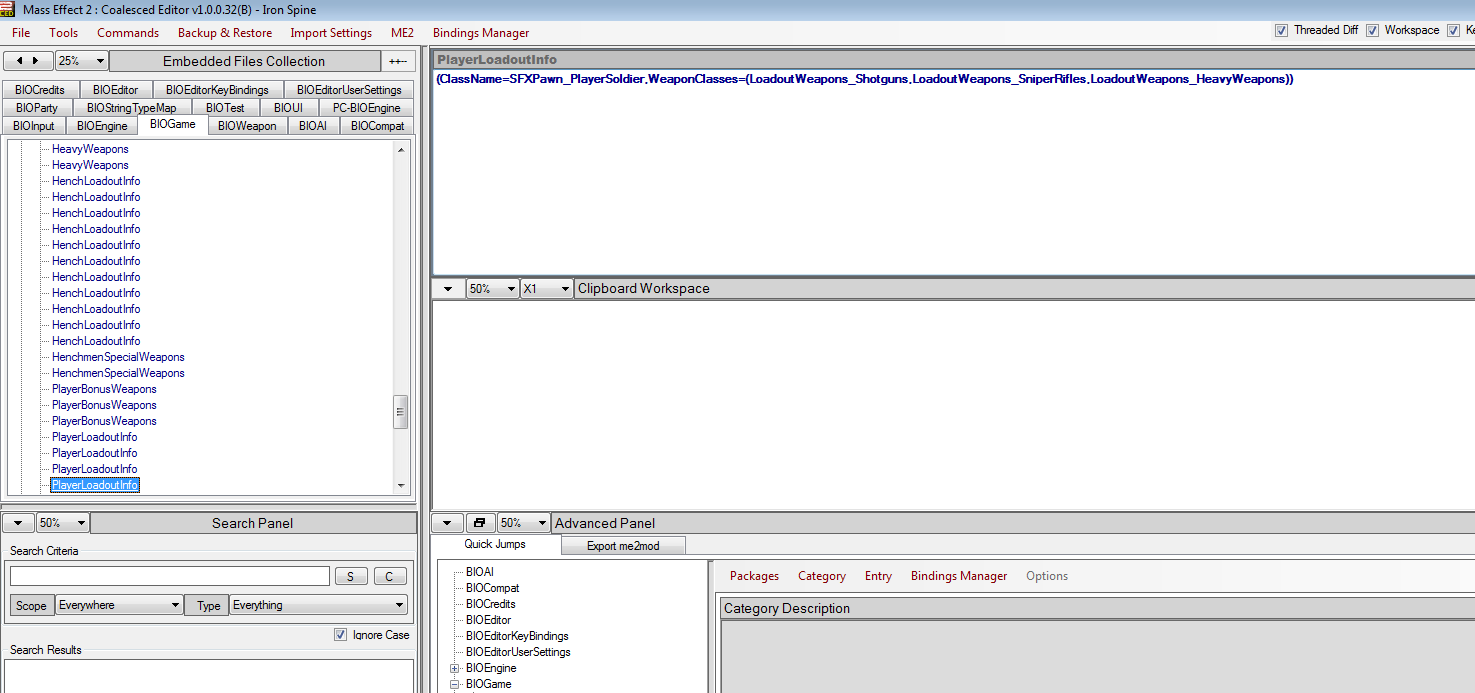Click the Advanced Panel restore window icon
The height and width of the screenshot is (693, 1475).
[480, 523]
